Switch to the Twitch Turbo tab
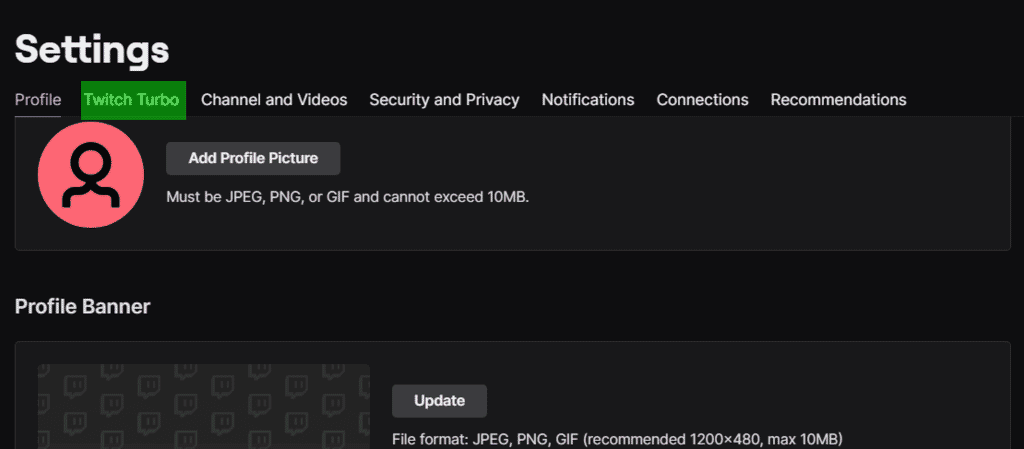 pos(133,100)
